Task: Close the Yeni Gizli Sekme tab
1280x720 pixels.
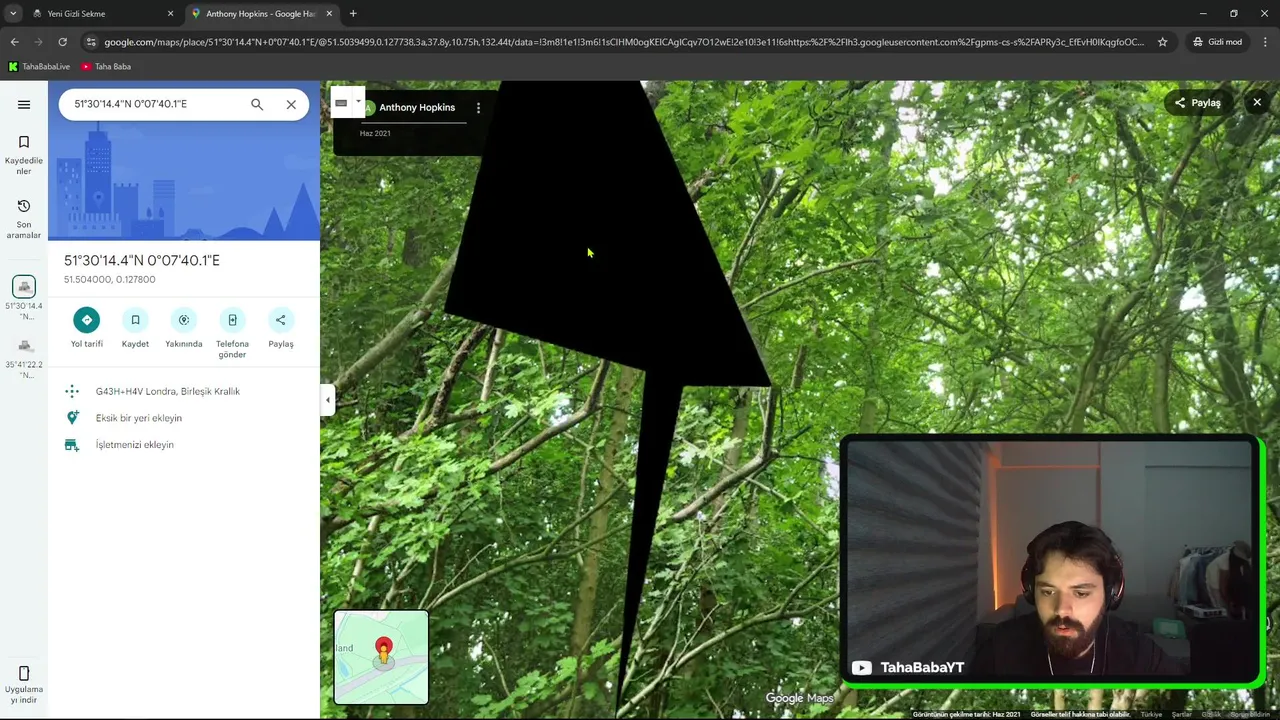Action: point(170,14)
